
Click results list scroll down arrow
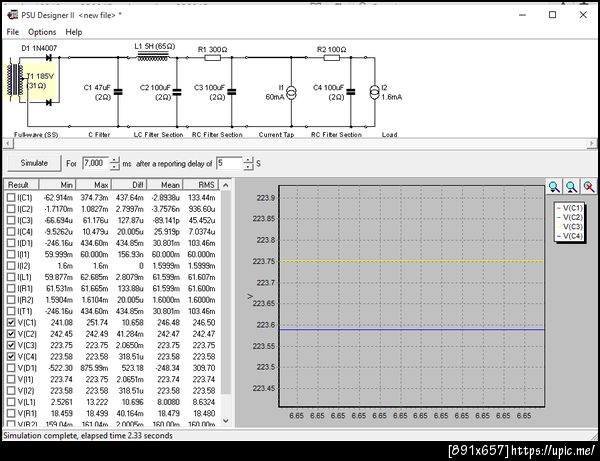click(x=226, y=420)
